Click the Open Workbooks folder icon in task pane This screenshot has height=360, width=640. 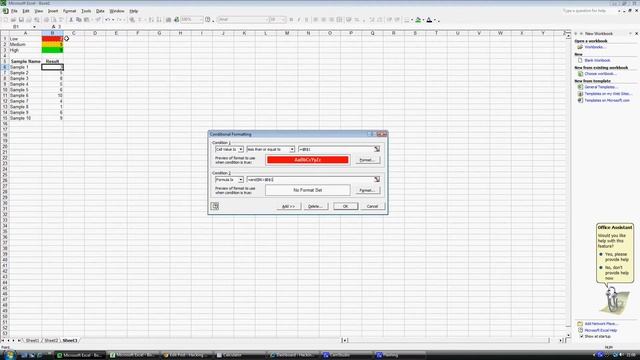coord(580,47)
